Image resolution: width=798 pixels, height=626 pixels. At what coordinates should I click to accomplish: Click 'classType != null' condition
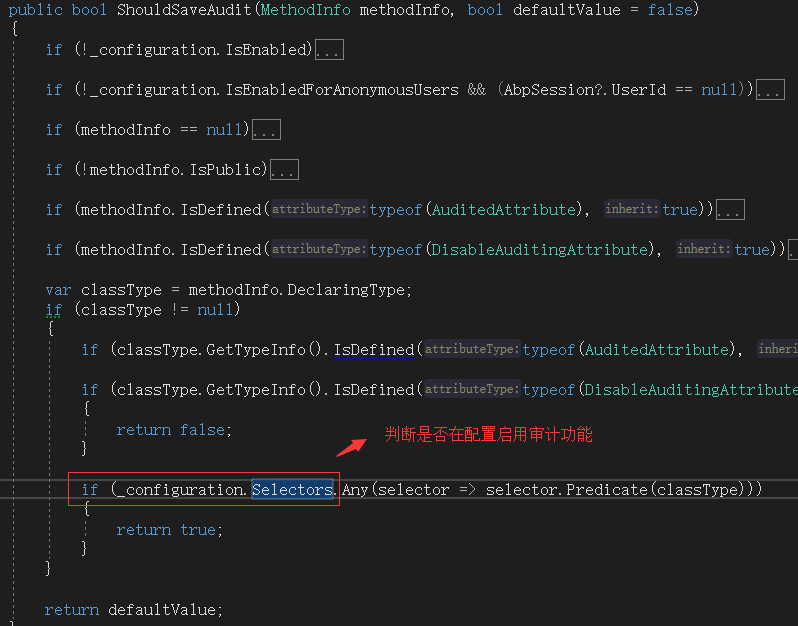(157, 310)
